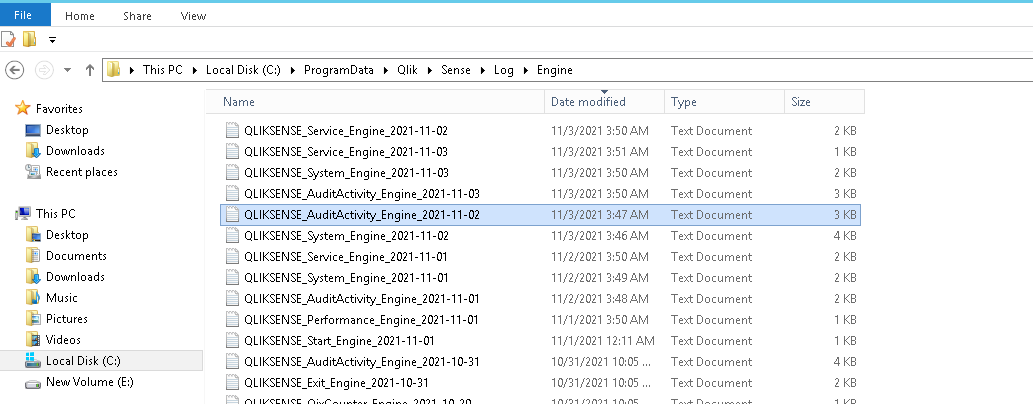Select file QLIKSENSE_System_Engine_2021-11-01
Viewport: 1033px width, 404px height.
[347, 278]
